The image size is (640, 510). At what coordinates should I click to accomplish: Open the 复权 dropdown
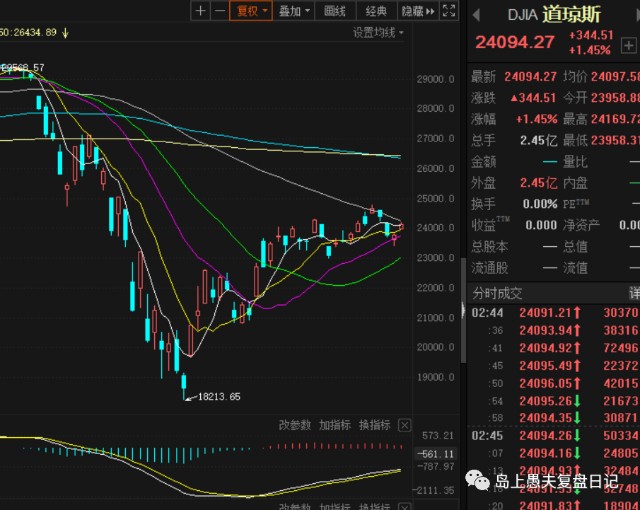(x=251, y=11)
